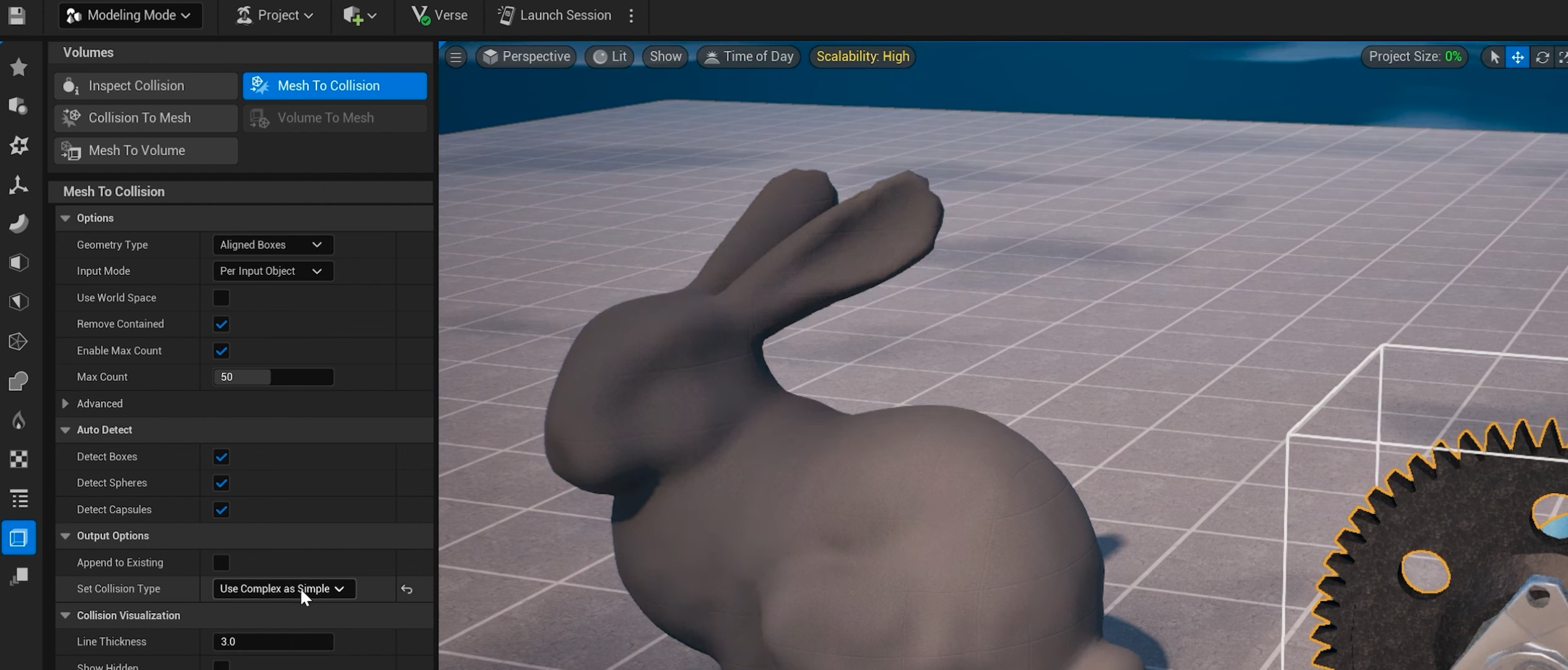Reset Set Collision Type to default arrow

(406, 589)
